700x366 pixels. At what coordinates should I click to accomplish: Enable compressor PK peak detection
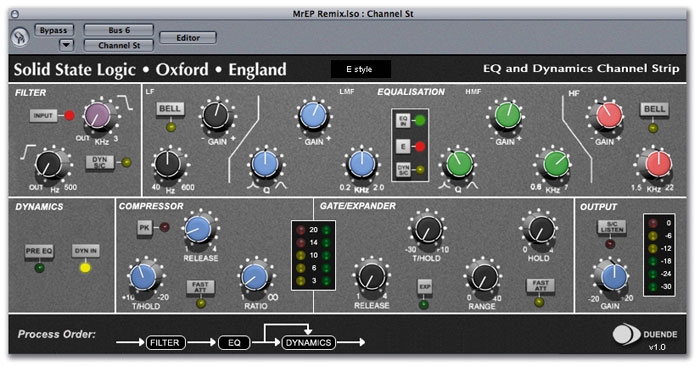coord(144,228)
